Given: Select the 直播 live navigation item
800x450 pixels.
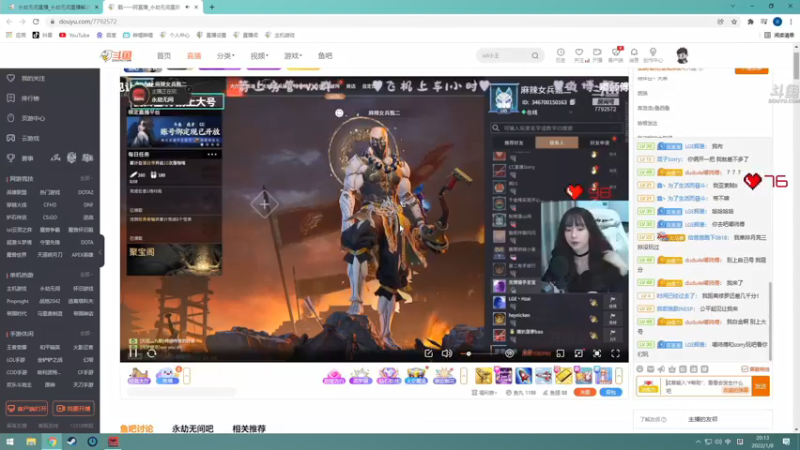Looking at the screenshot, I should (x=194, y=56).
